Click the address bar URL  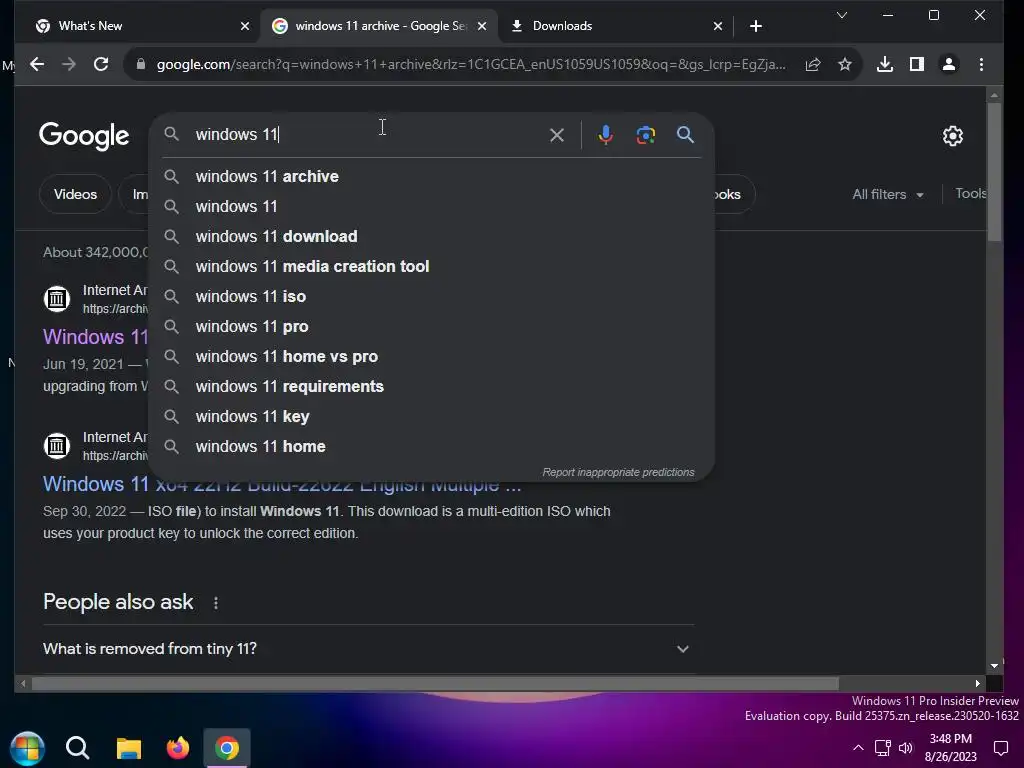470,64
